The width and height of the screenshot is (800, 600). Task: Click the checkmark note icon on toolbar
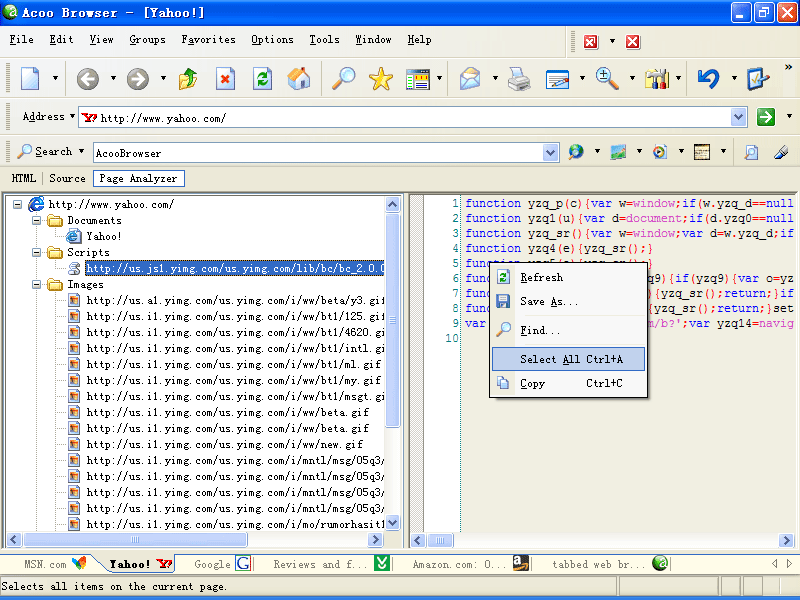[x=758, y=79]
